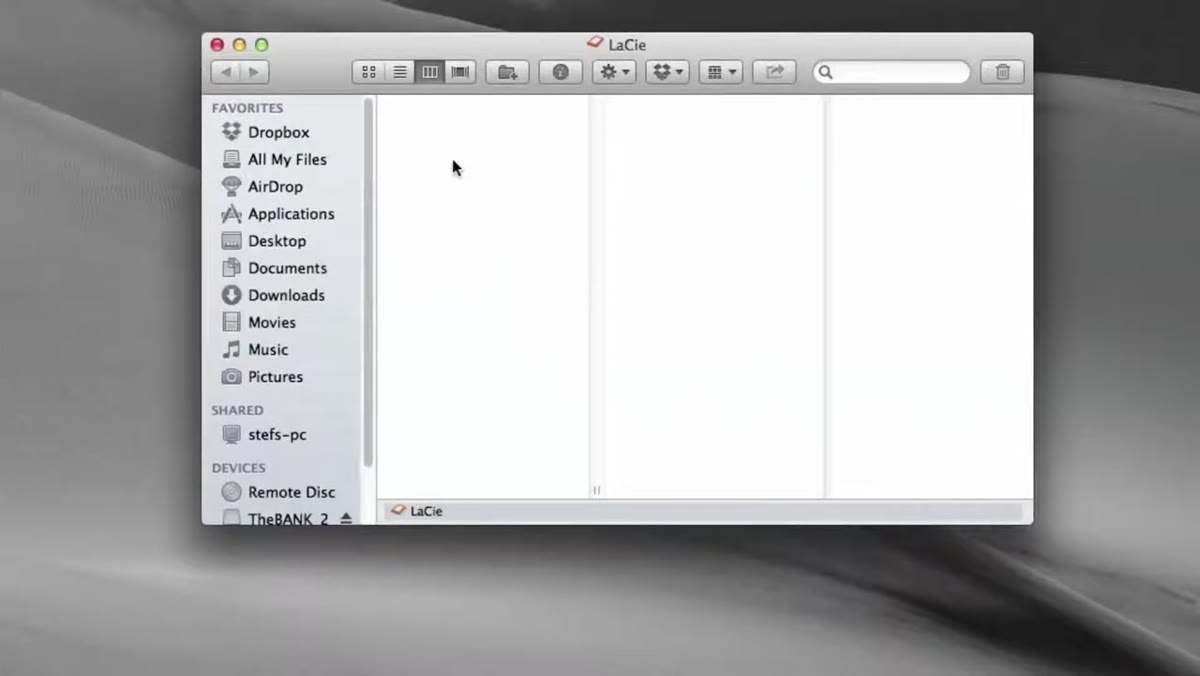Click the first column resize handle

tap(596, 490)
